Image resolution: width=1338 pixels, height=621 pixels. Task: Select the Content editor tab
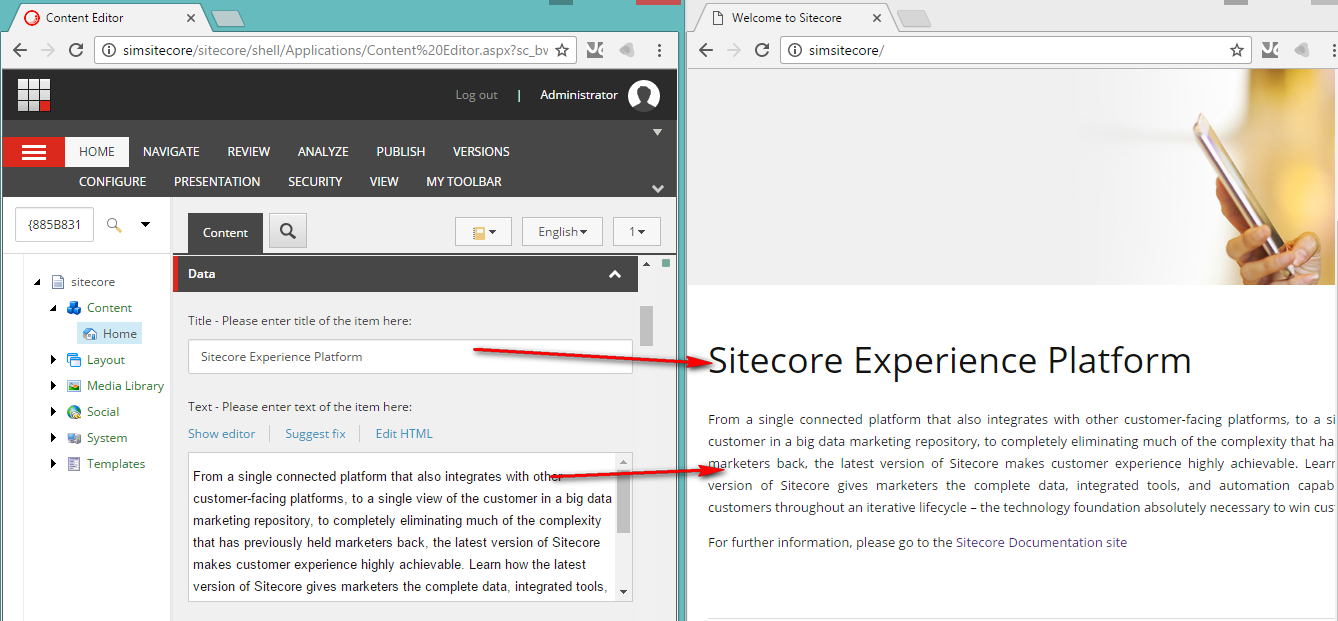pos(225,233)
